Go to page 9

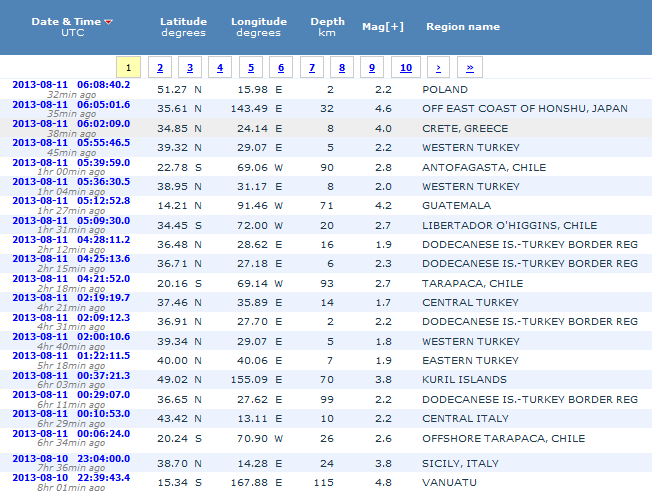click(372, 67)
